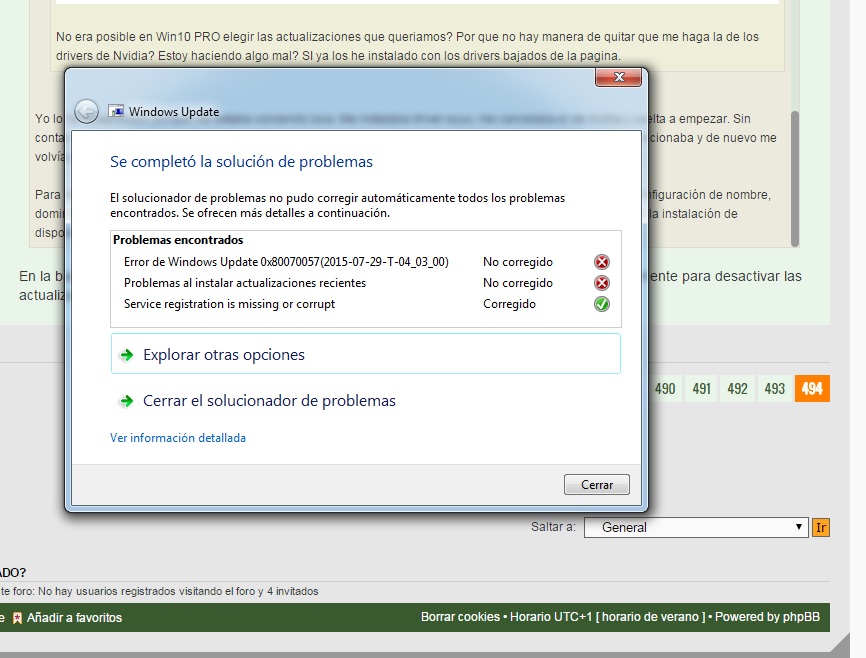Click red error icon for recent updates problem
Screen dimensions: 866x658
(x=601, y=283)
